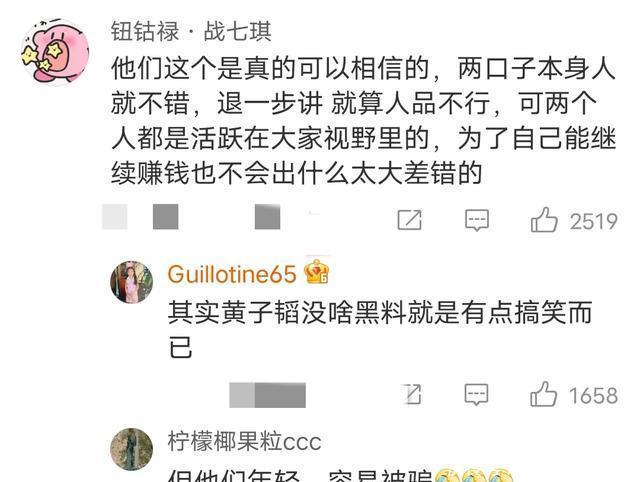Viewport: 640px width, 482px height.
Task: Open 柠檬椰果粒ccc username link
Action: point(244,442)
